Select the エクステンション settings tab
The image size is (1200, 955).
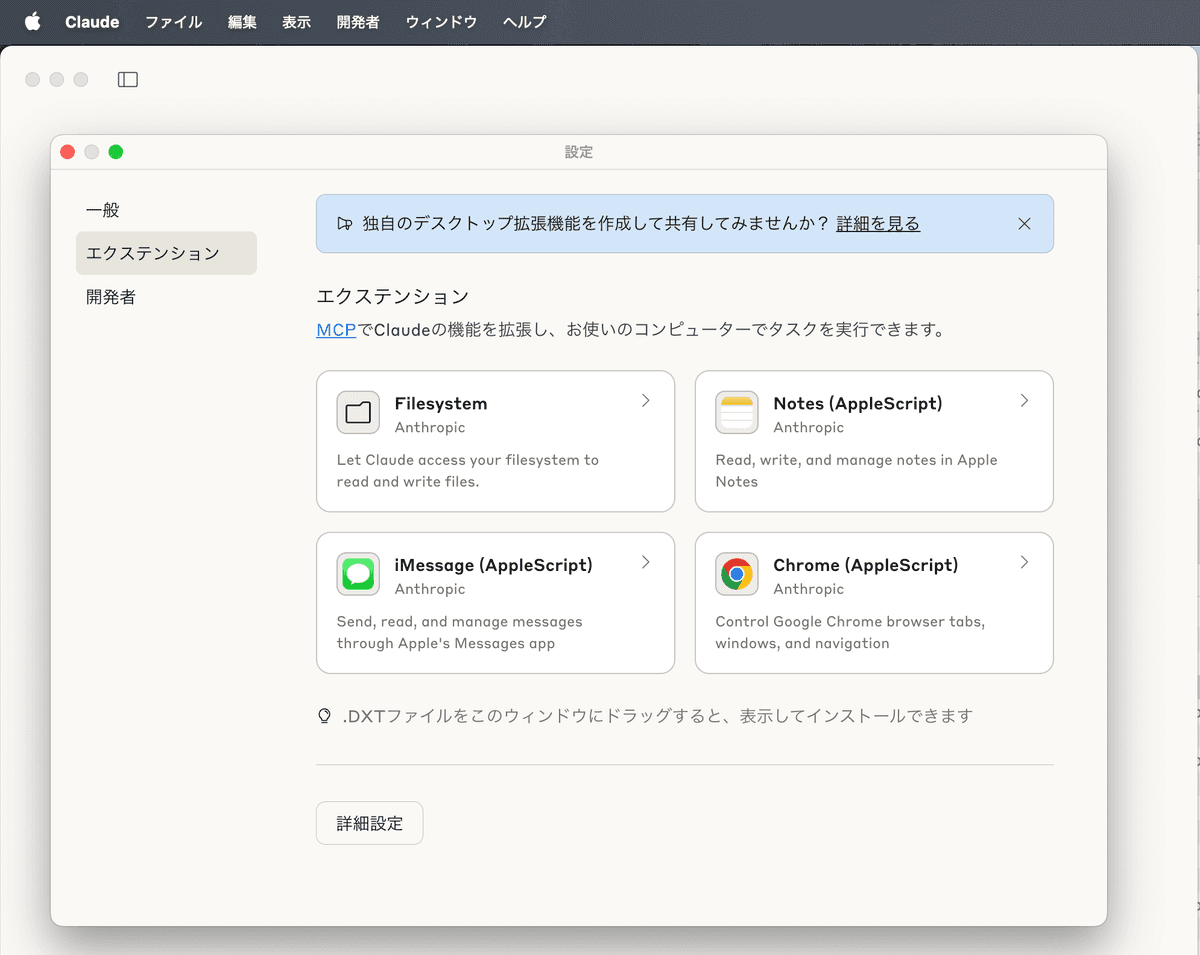[x=166, y=253]
